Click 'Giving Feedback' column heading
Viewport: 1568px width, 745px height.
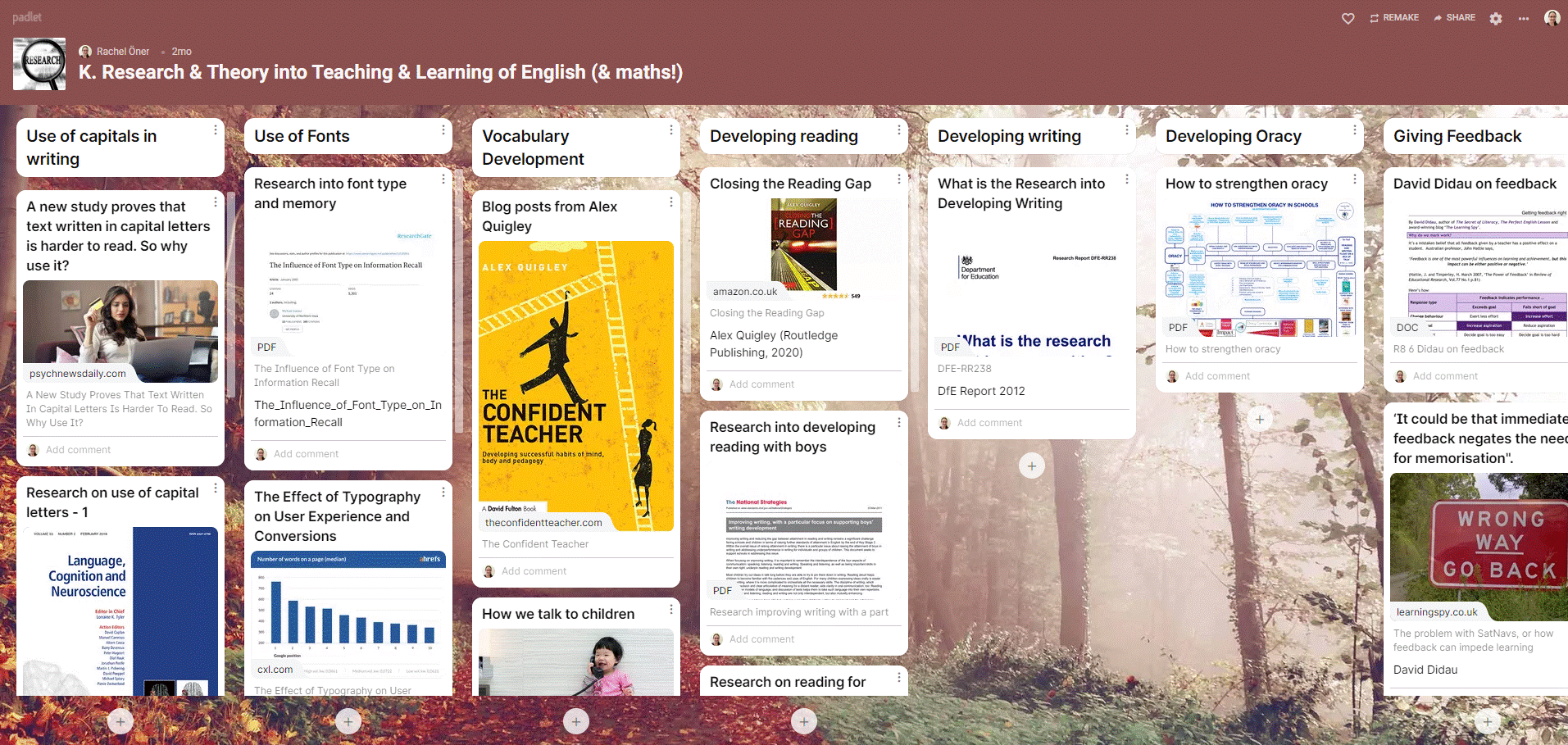pyautogui.click(x=1457, y=136)
